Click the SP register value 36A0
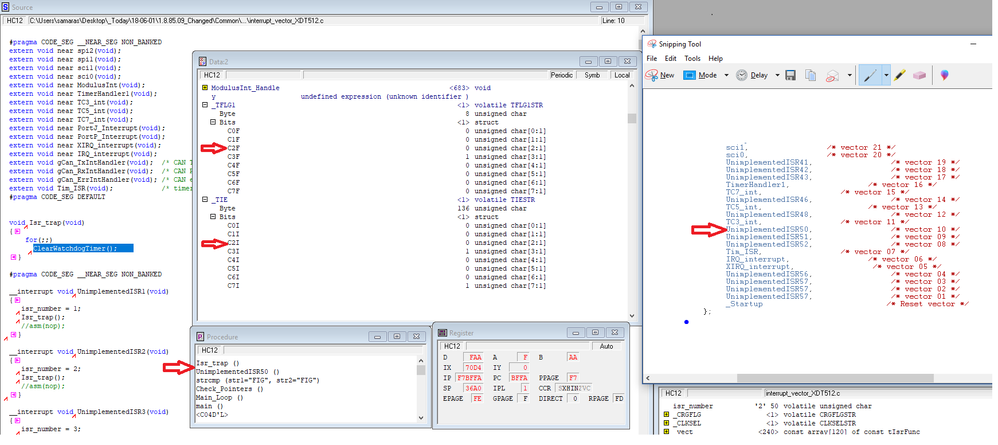Image resolution: width=998 pixels, height=445 pixels. 474,387
